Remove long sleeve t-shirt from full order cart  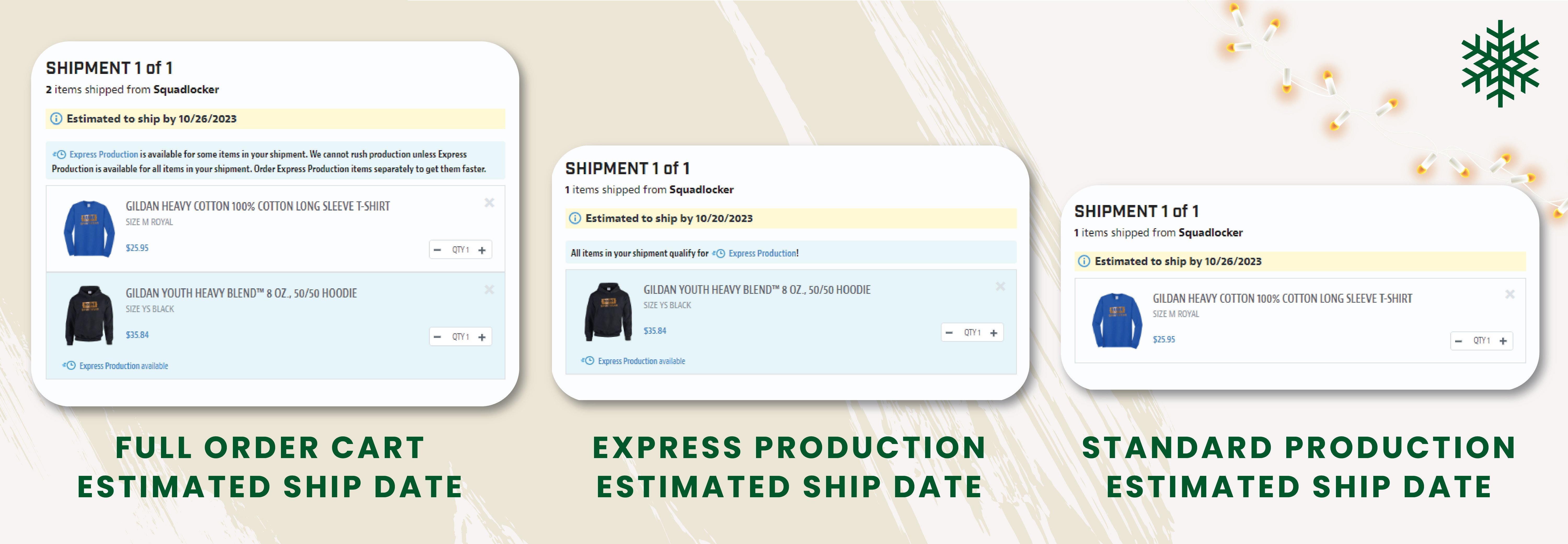pos(489,203)
